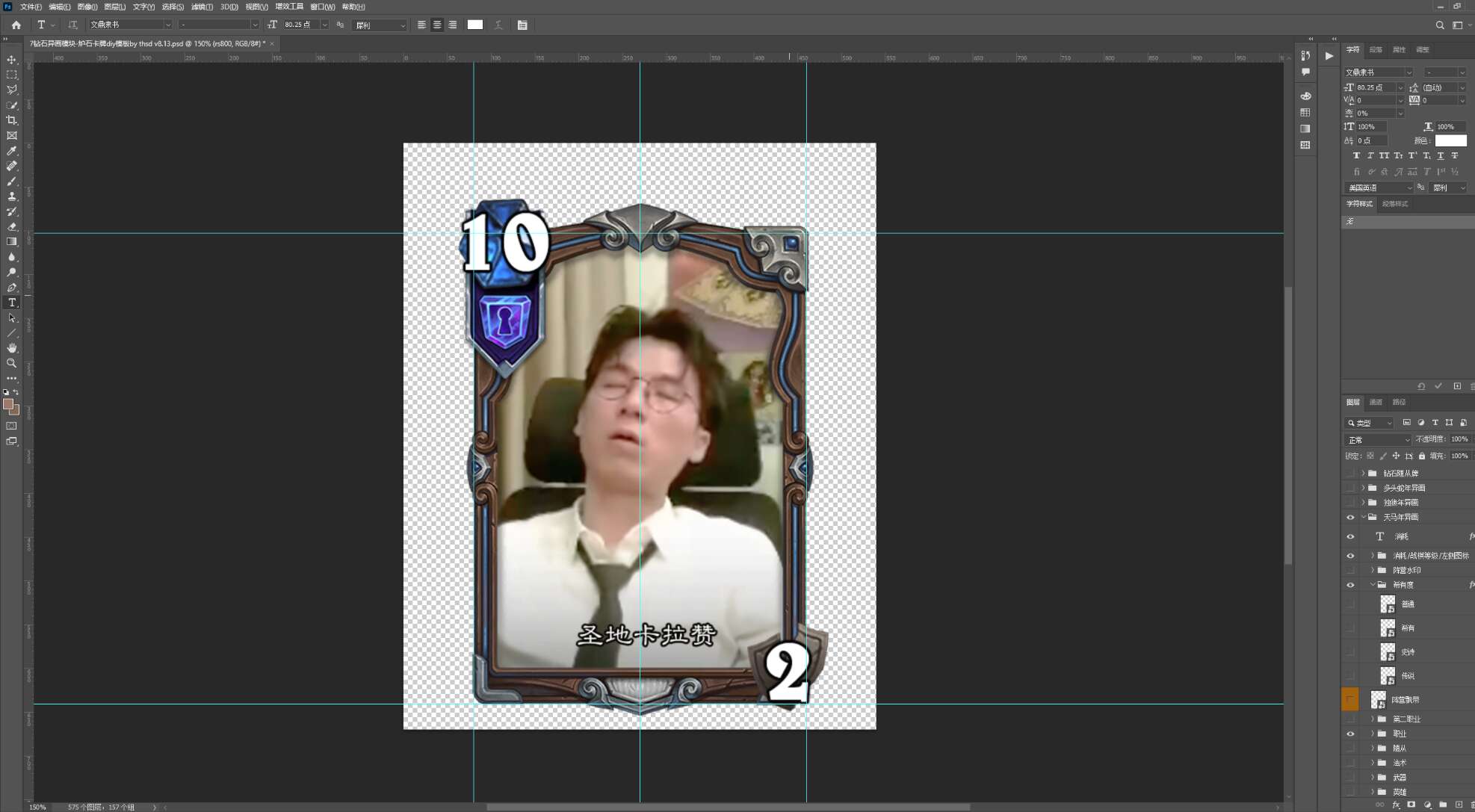The height and width of the screenshot is (812, 1475).
Task: Select the Zoom tool
Action: 11,363
